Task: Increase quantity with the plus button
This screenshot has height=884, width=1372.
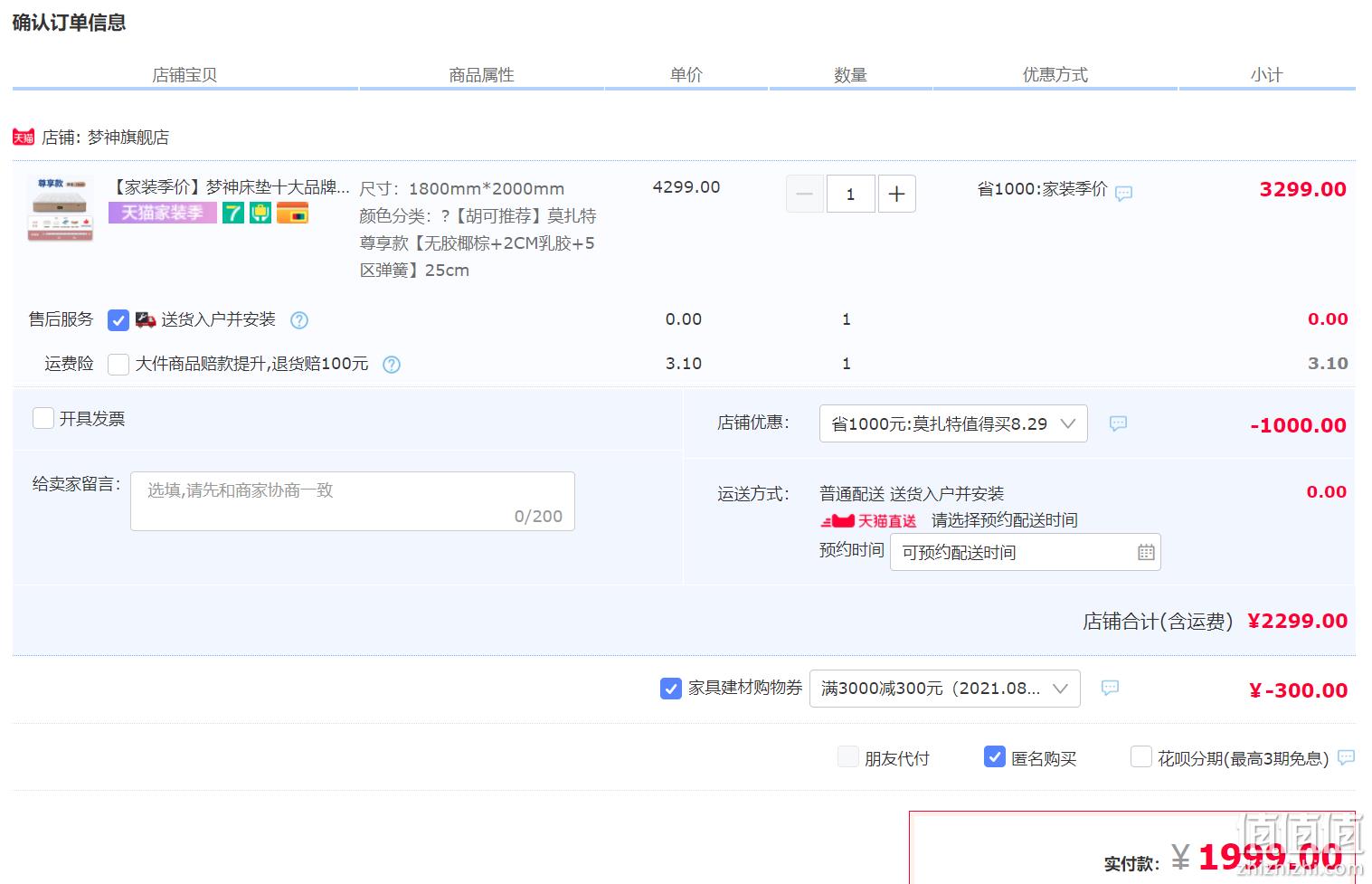Action: coord(897,194)
